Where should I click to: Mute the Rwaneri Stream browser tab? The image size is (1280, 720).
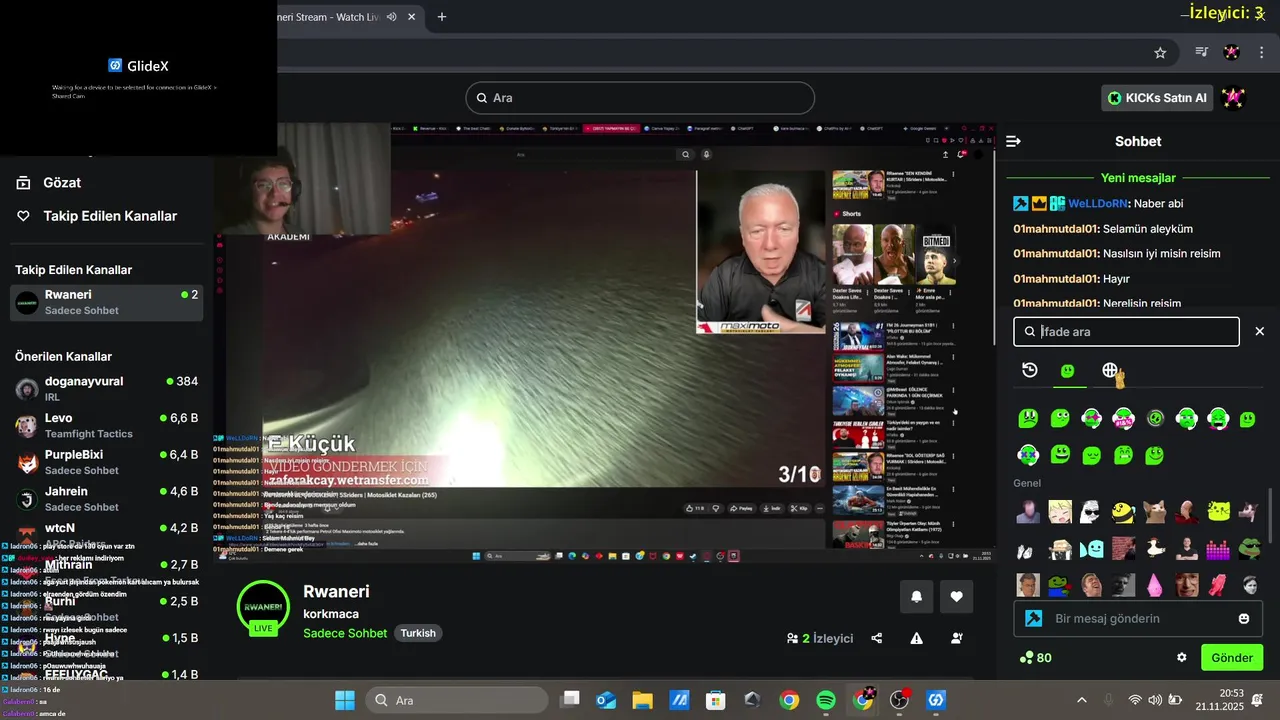pyautogui.click(x=391, y=17)
